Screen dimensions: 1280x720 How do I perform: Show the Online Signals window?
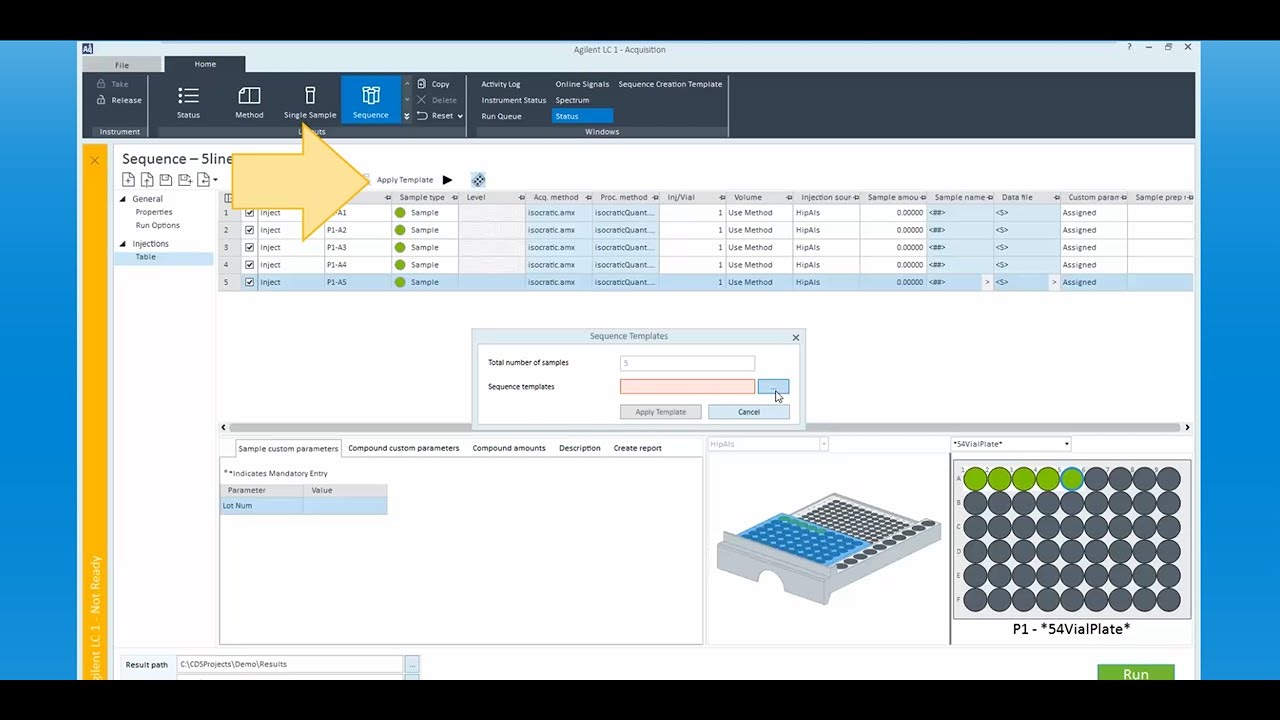[x=582, y=84]
